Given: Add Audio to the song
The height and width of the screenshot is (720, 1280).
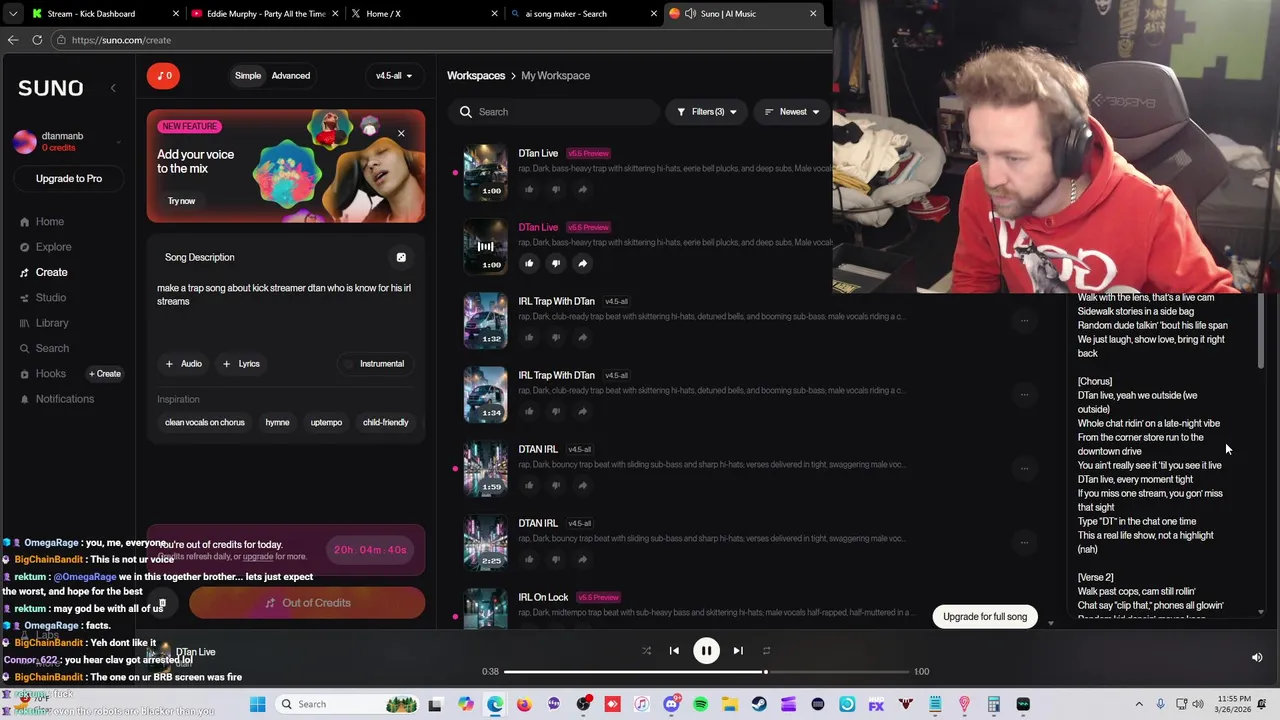Looking at the screenshot, I should click(184, 364).
